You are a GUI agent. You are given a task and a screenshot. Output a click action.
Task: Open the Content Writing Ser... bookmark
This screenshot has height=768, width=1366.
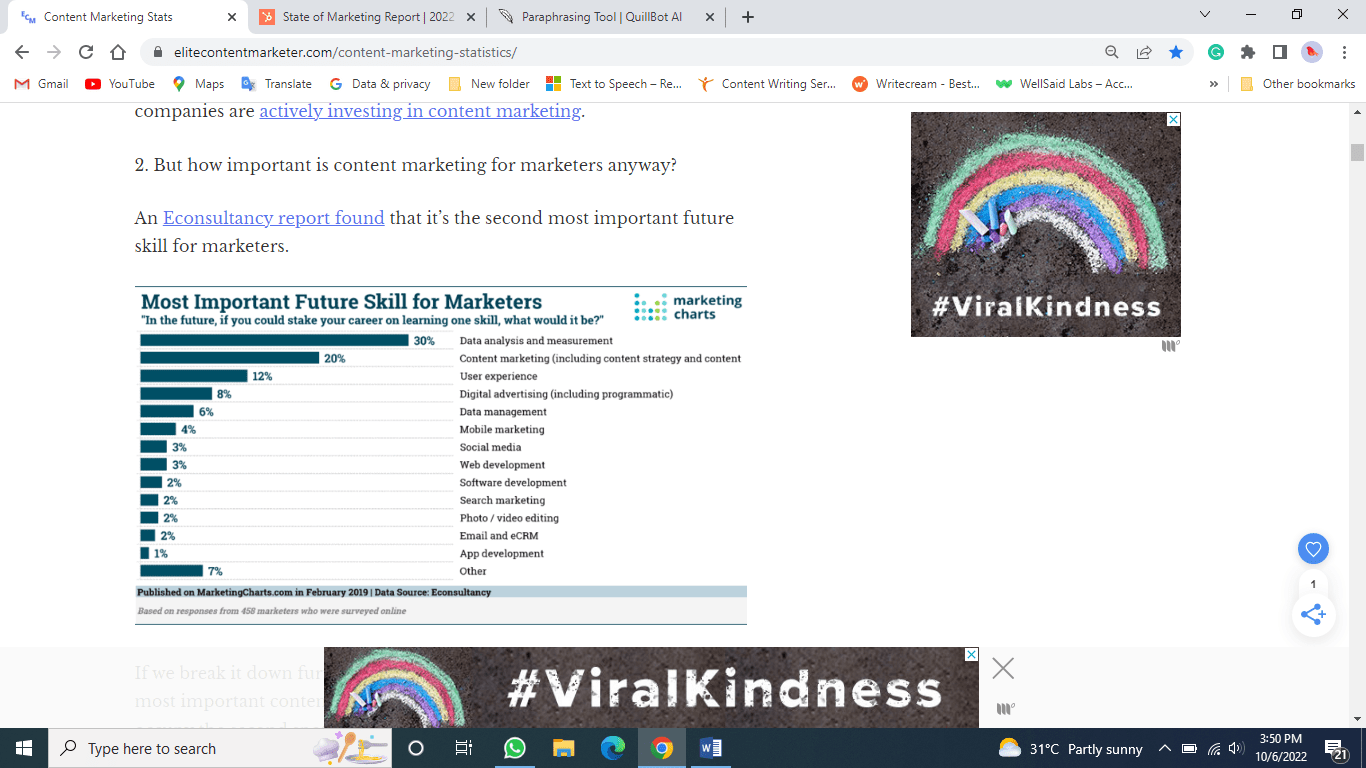click(x=767, y=84)
